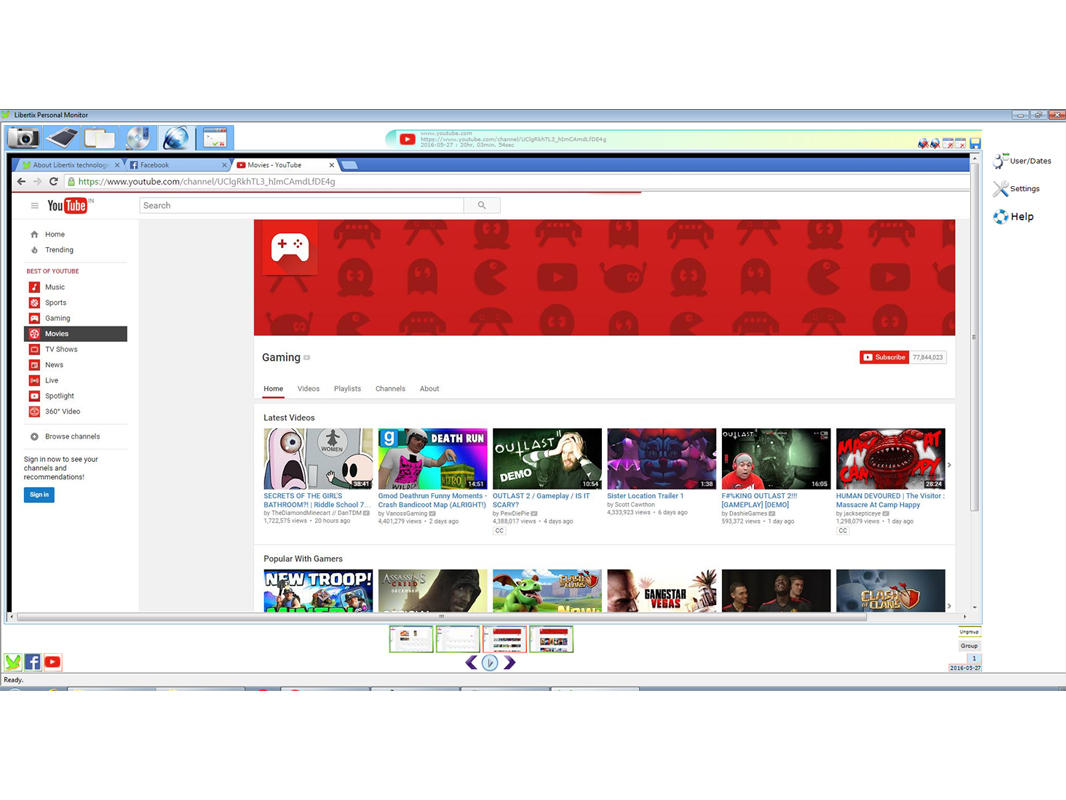Click the red Subscribe button

(884, 358)
